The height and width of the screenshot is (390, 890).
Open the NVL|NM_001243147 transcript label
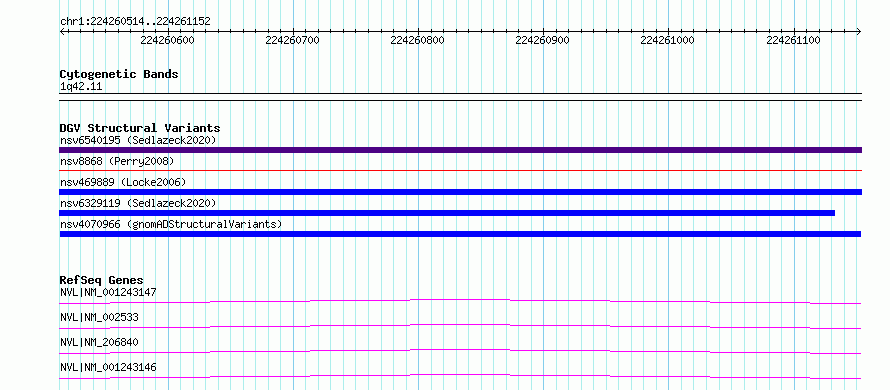108,292
